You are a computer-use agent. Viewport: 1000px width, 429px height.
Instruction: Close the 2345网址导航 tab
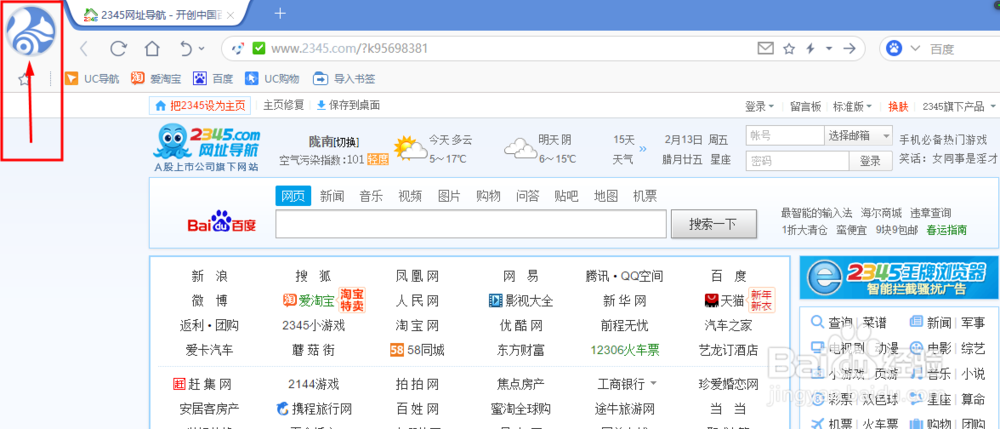(x=230, y=15)
